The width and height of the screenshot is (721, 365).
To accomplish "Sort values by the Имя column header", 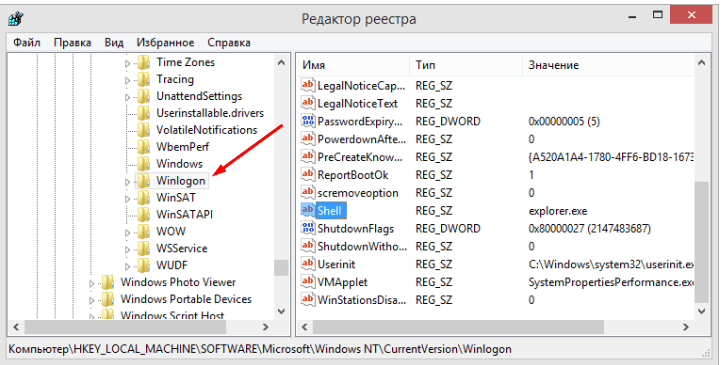I will click(x=353, y=65).
